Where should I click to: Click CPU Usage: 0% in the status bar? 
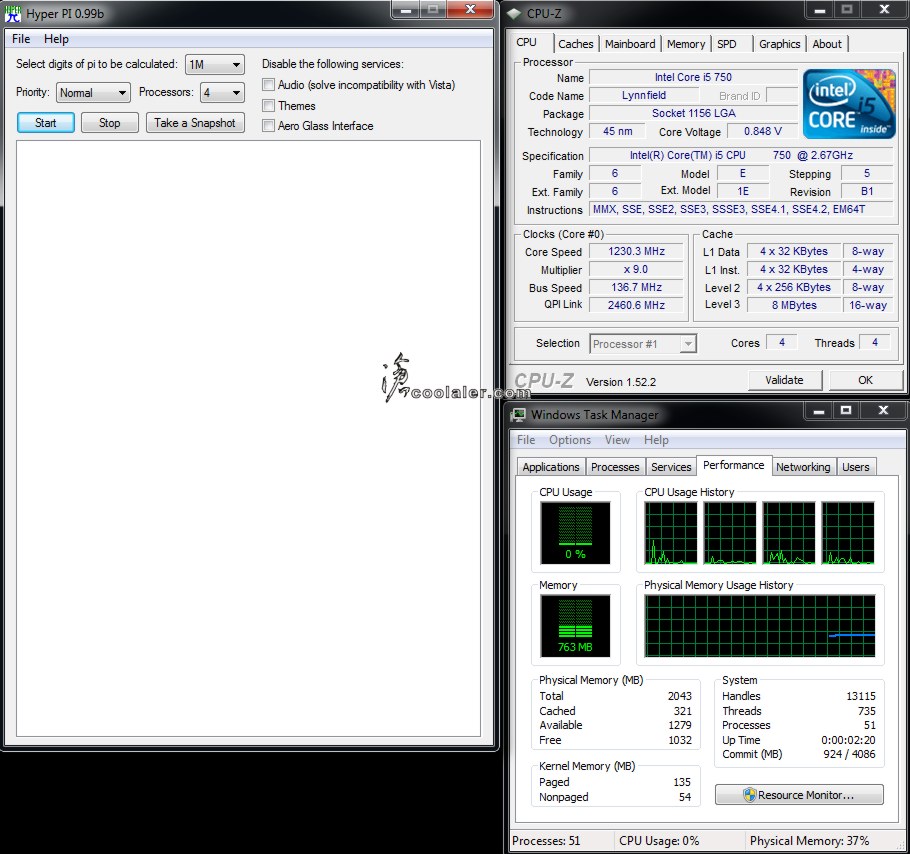pyautogui.click(x=659, y=841)
